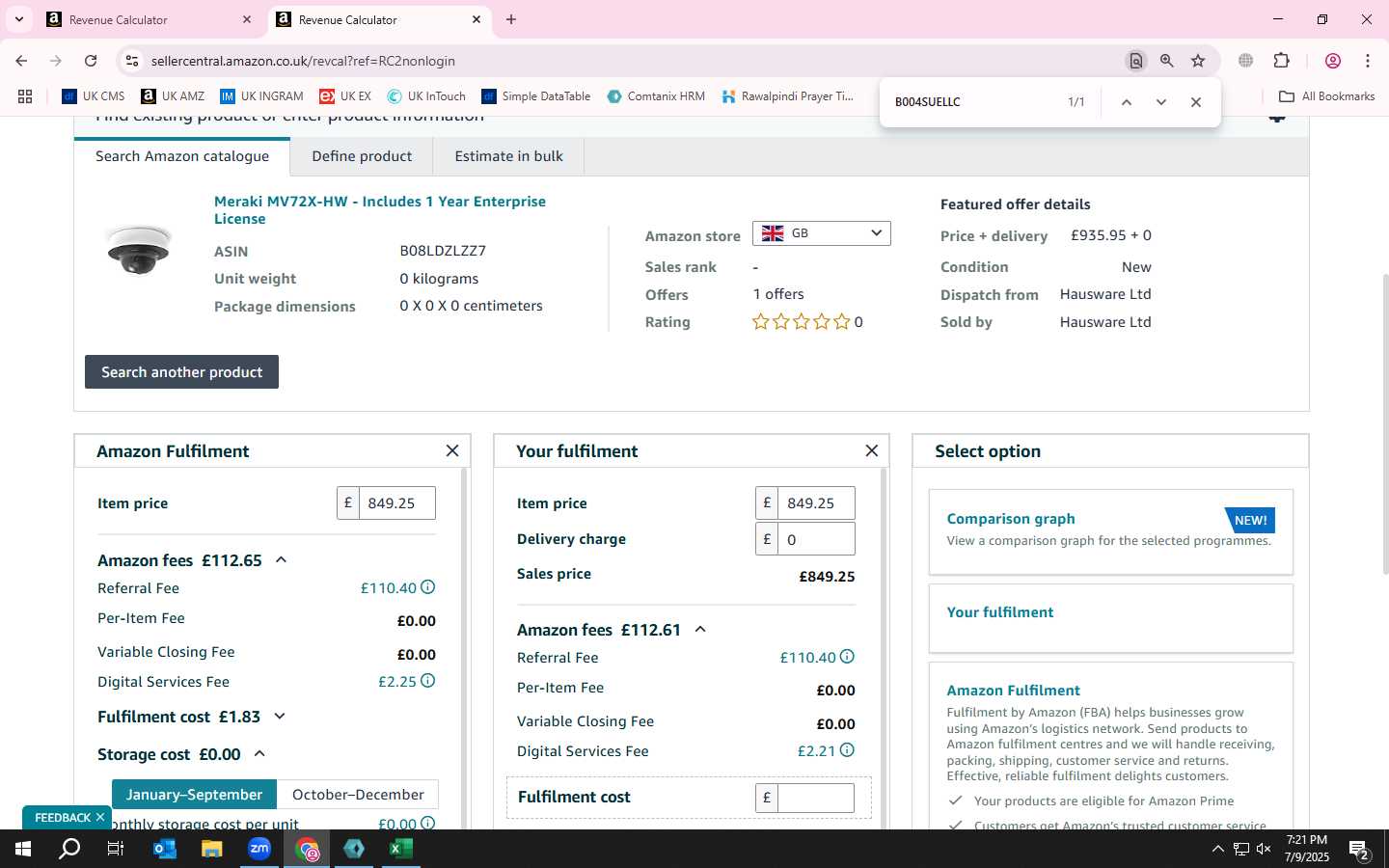Show Referral Fee info in Your fulfilment
The width and height of the screenshot is (1389, 868).
[847, 657]
